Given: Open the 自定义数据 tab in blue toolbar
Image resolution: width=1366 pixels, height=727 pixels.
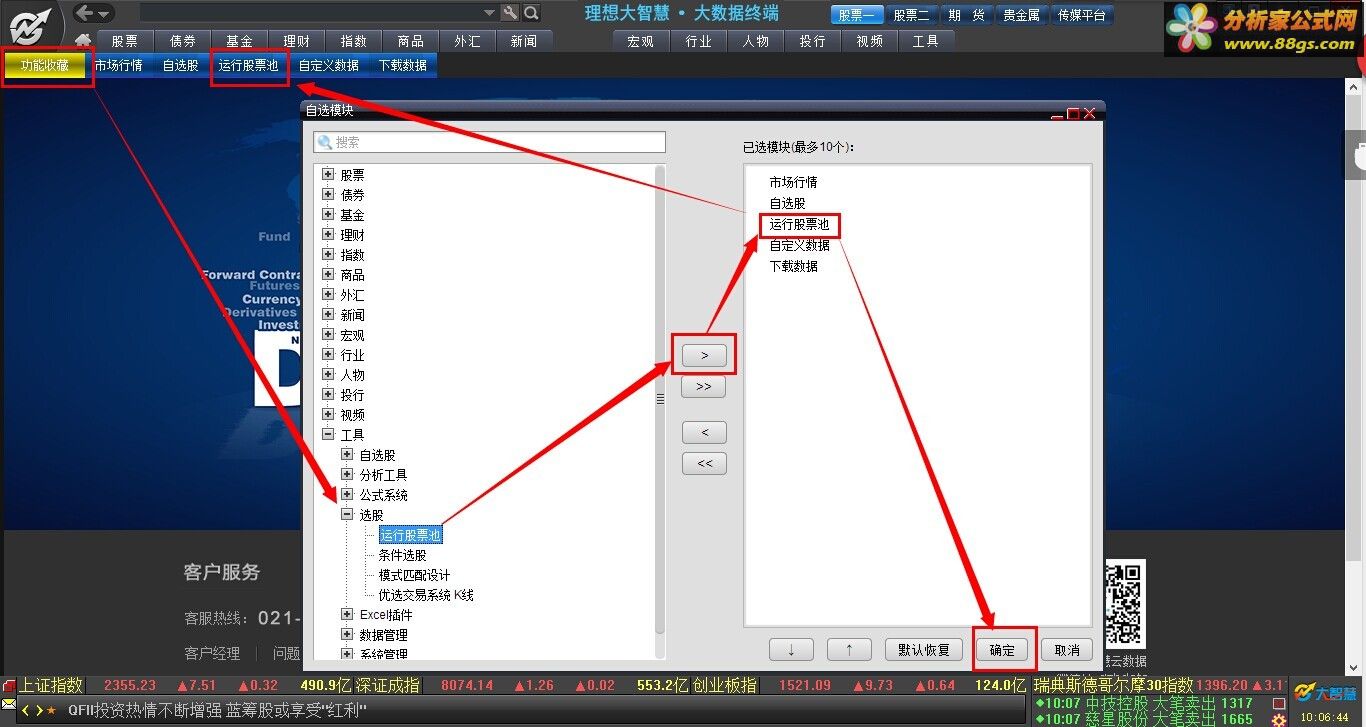Looking at the screenshot, I should pos(328,65).
